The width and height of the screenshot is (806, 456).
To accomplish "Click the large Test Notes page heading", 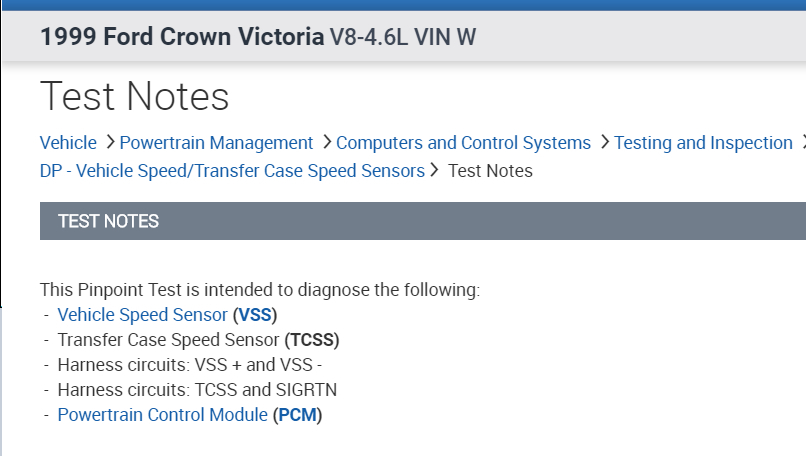I will [134, 97].
